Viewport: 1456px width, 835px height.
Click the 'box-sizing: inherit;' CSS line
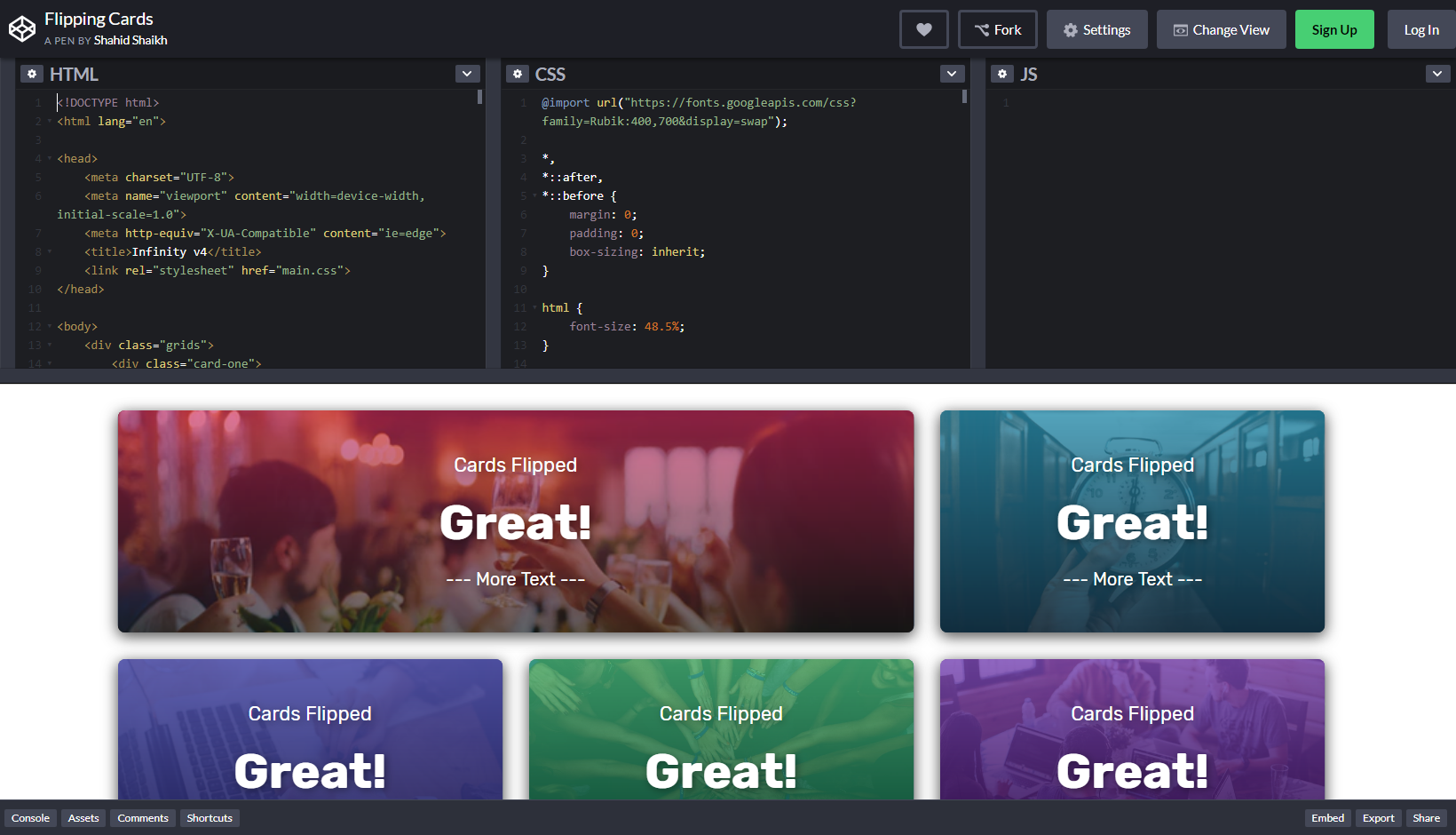click(x=637, y=252)
